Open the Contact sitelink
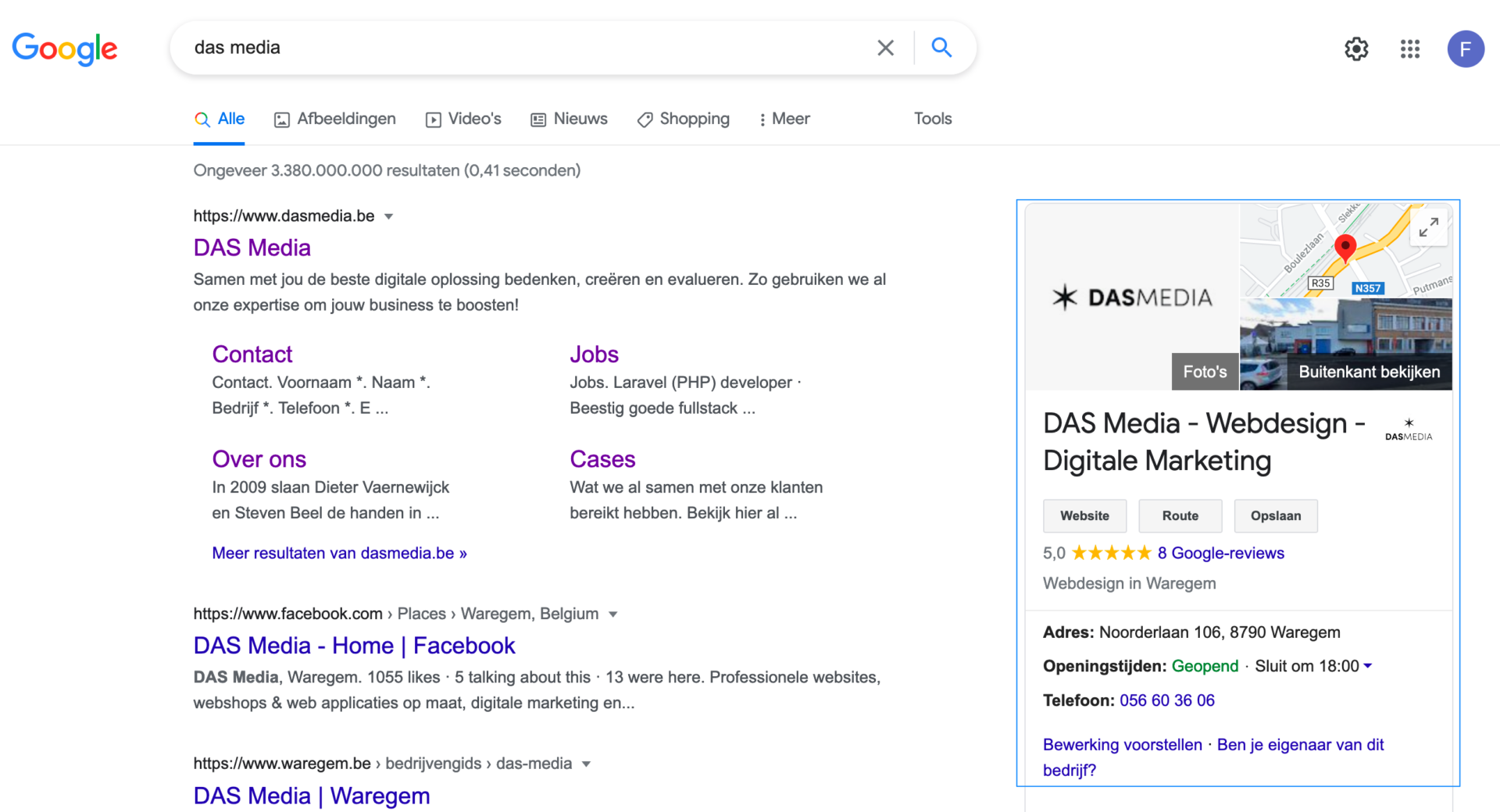The width and height of the screenshot is (1500, 812). [x=252, y=354]
